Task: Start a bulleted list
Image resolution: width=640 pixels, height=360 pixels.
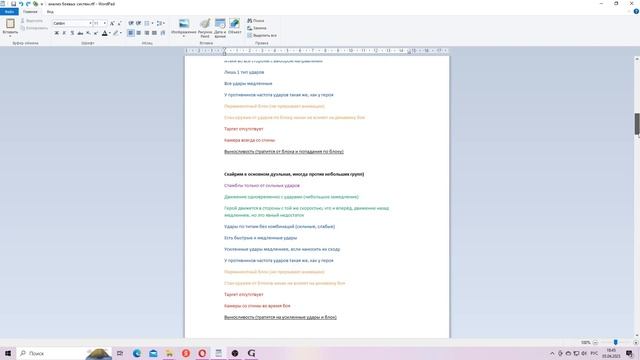Action: (x=147, y=23)
